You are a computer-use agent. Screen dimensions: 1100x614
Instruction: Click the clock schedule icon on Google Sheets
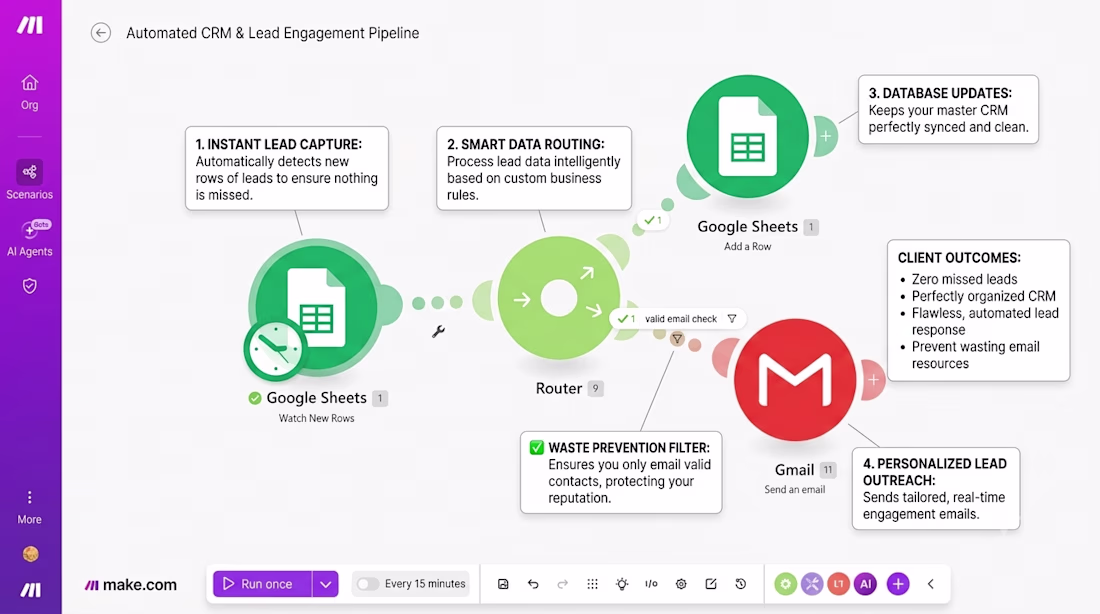[x=274, y=349]
